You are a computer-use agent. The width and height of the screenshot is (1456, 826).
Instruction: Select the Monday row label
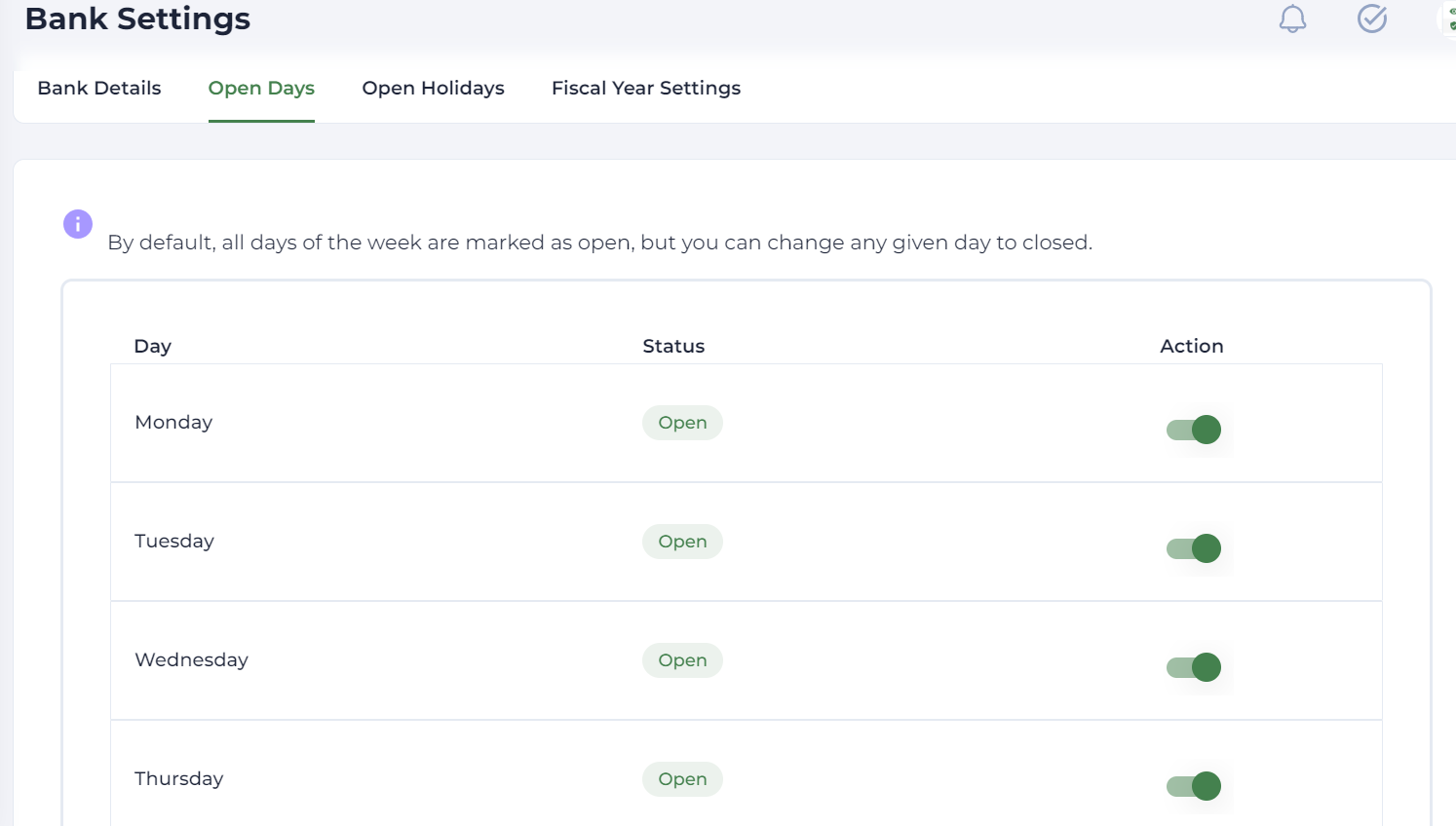click(173, 422)
